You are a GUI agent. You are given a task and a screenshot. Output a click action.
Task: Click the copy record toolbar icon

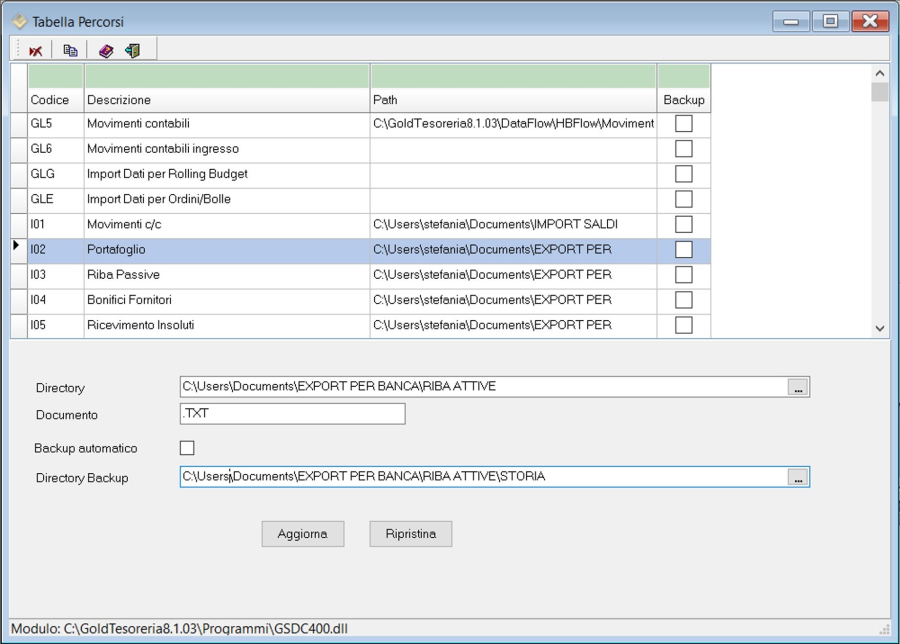(x=70, y=50)
